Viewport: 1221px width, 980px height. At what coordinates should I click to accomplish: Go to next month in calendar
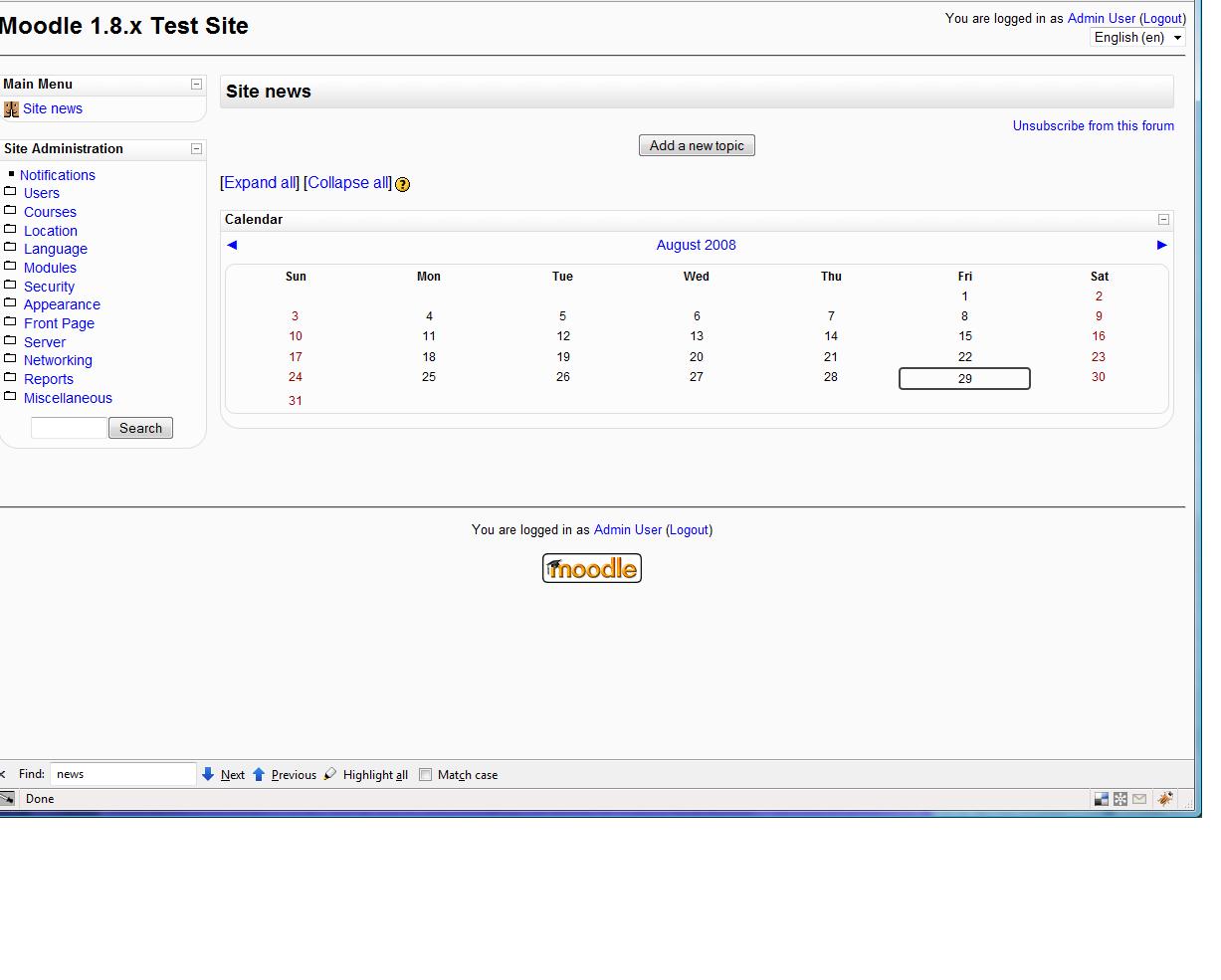(x=1161, y=245)
